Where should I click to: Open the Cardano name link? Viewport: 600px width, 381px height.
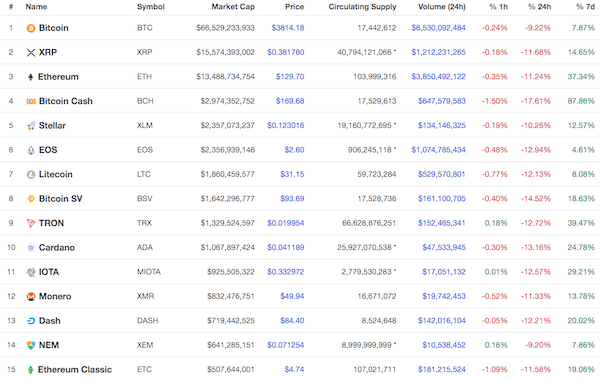pos(57,247)
